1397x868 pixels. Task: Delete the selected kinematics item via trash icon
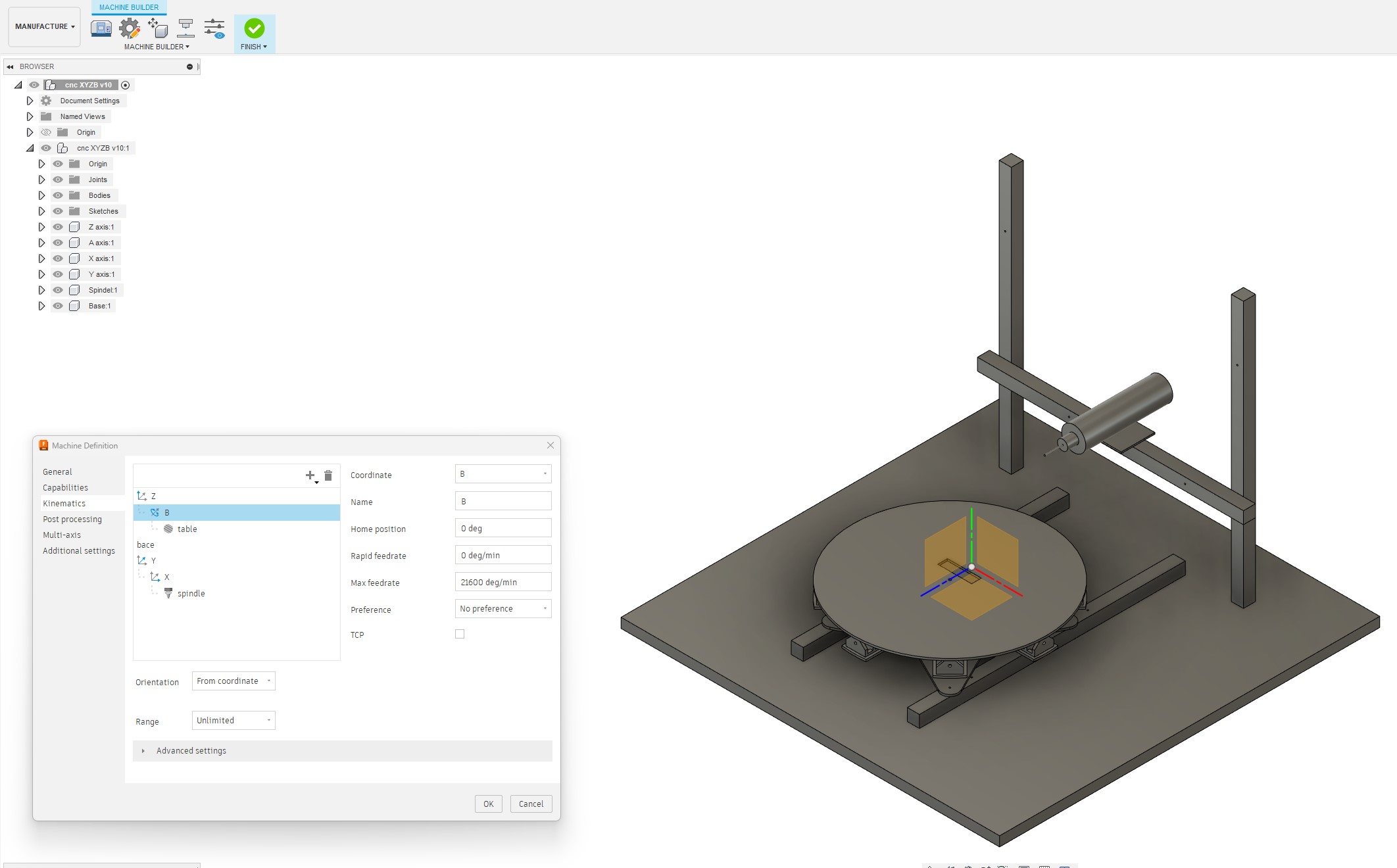coord(328,475)
